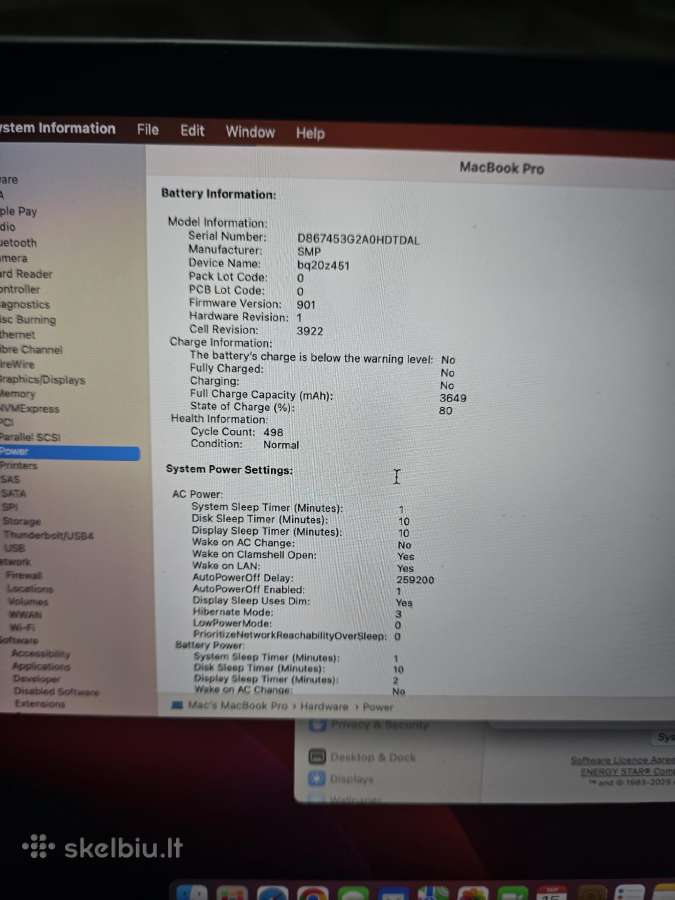675x900 pixels.
Task: Open the Edit menu
Action: point(192,131)
